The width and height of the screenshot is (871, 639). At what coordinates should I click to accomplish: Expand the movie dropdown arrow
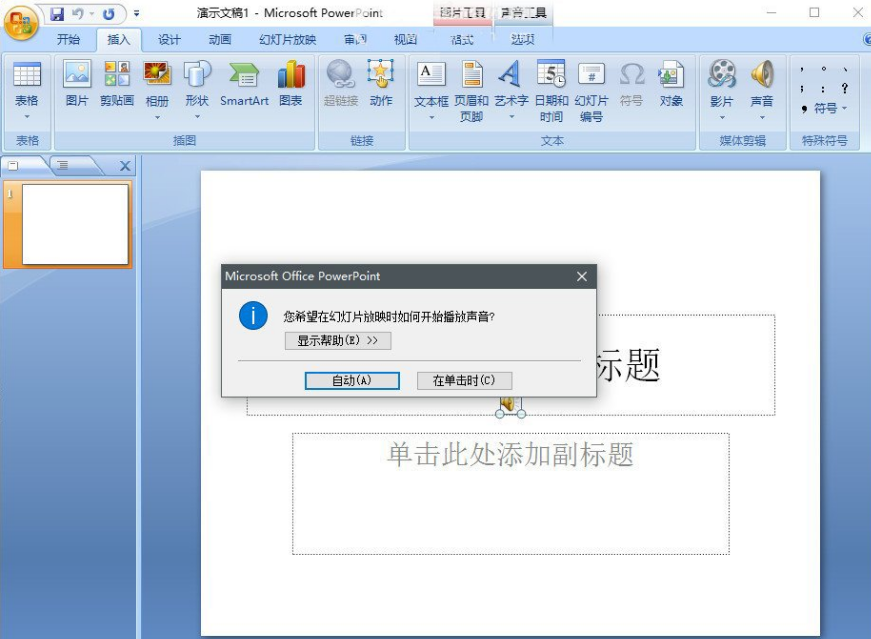pyautogui.click(x=722, y=117)
